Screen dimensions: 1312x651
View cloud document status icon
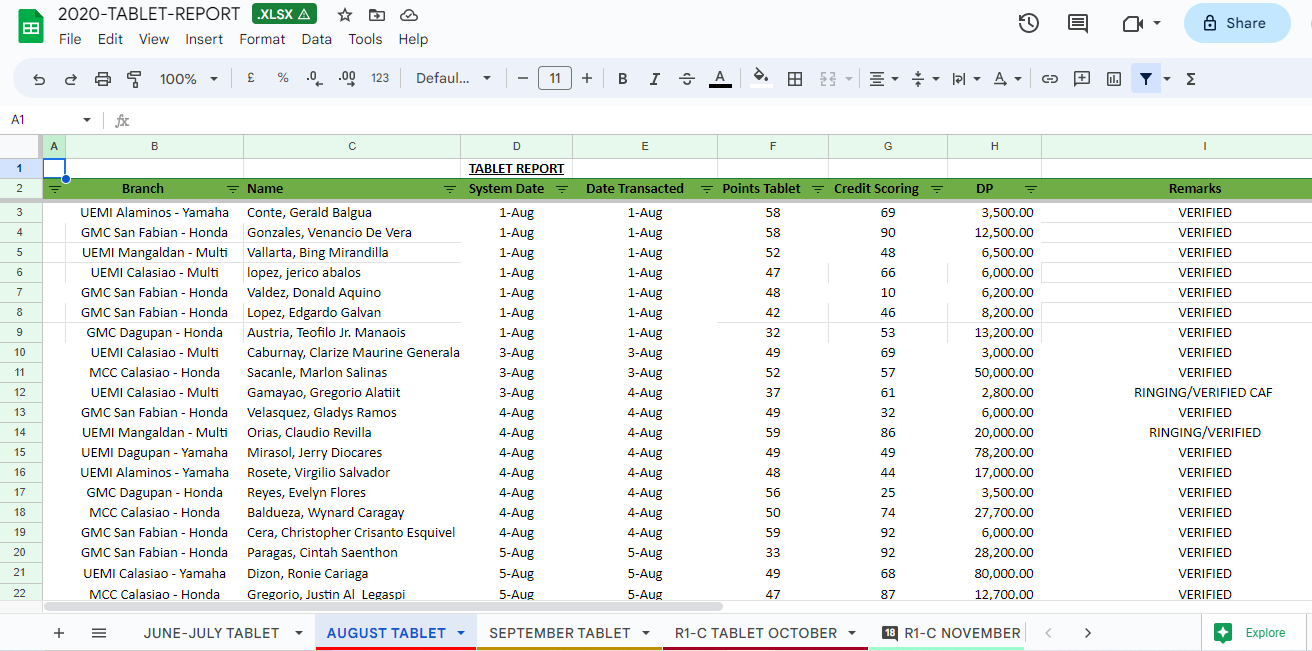pos(409,15)
